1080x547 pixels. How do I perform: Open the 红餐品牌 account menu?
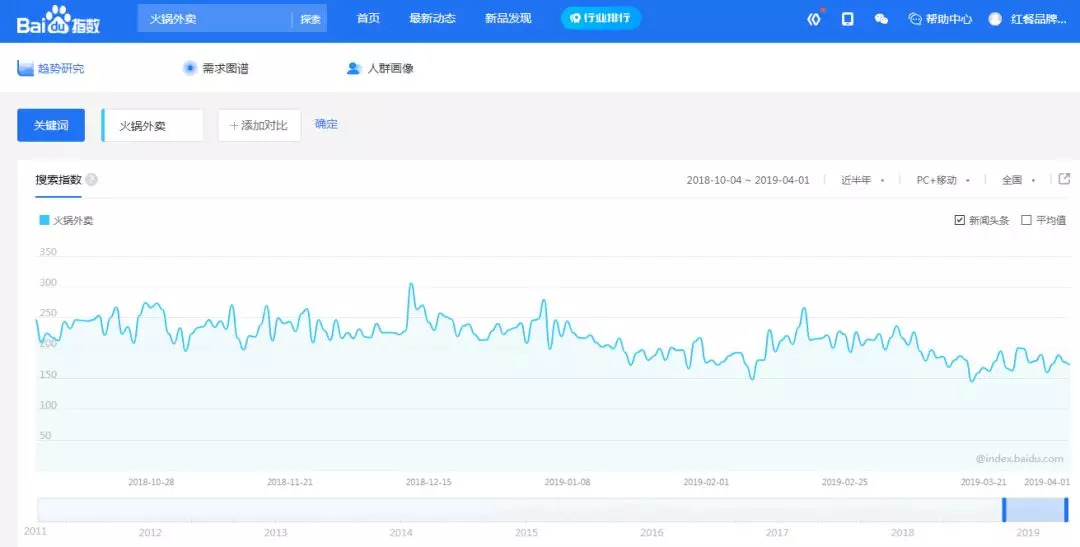1039,19
